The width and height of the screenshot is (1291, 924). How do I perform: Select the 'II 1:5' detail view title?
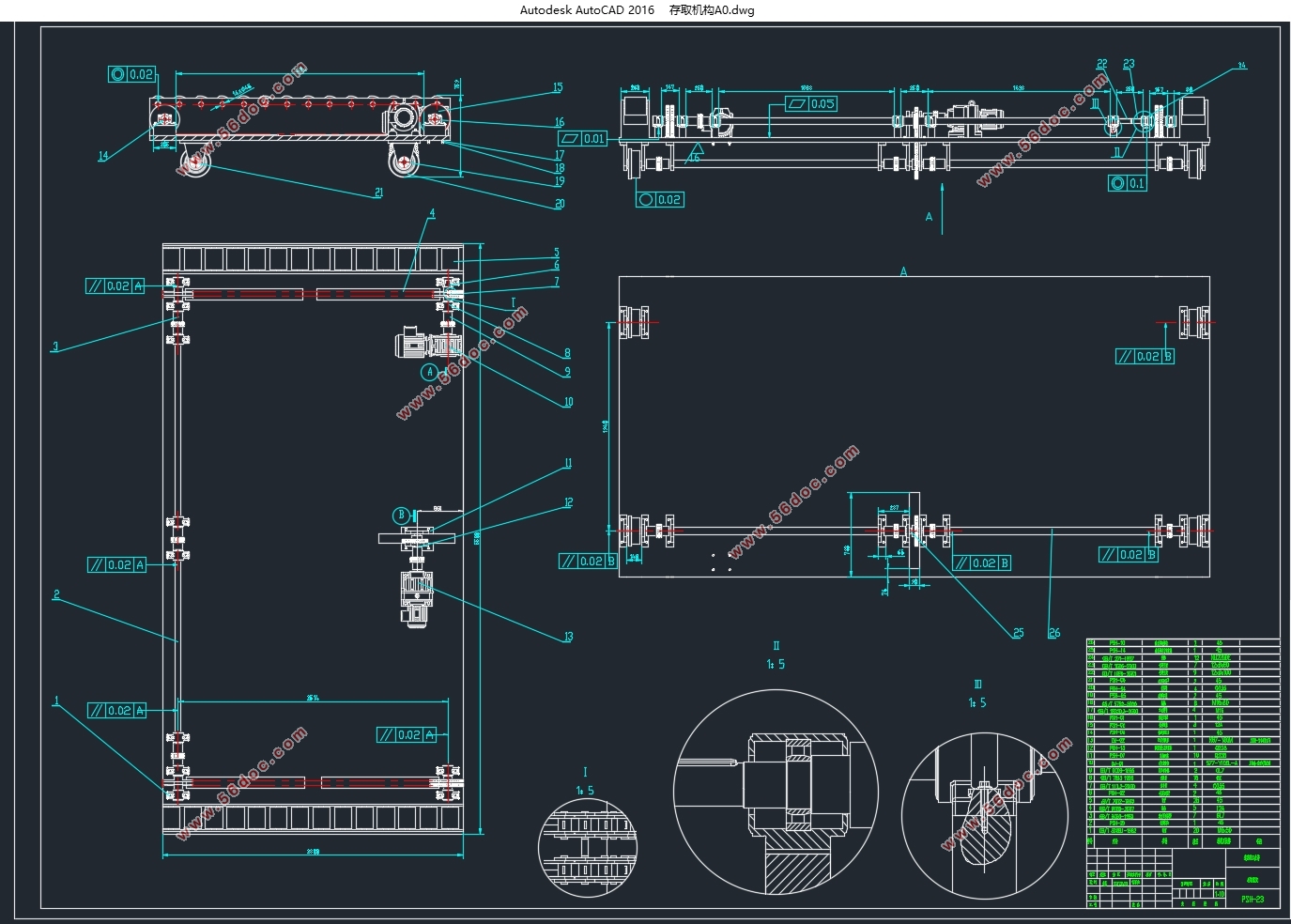[776, 655]
